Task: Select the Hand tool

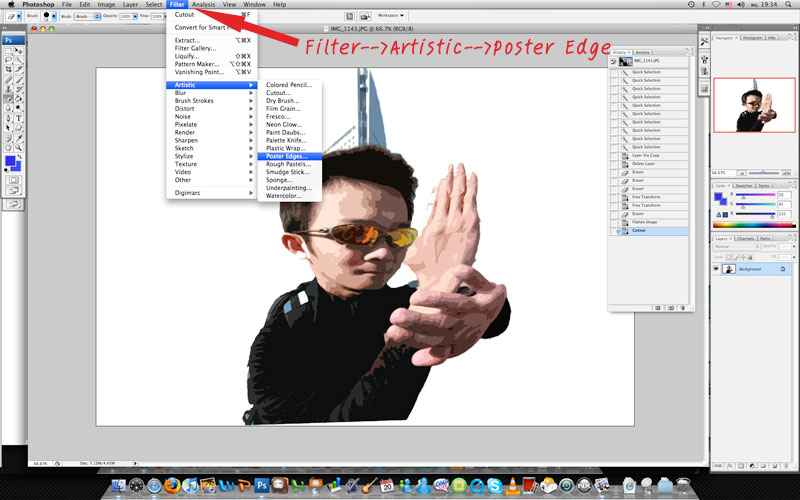Action: [x=8, y=147]
